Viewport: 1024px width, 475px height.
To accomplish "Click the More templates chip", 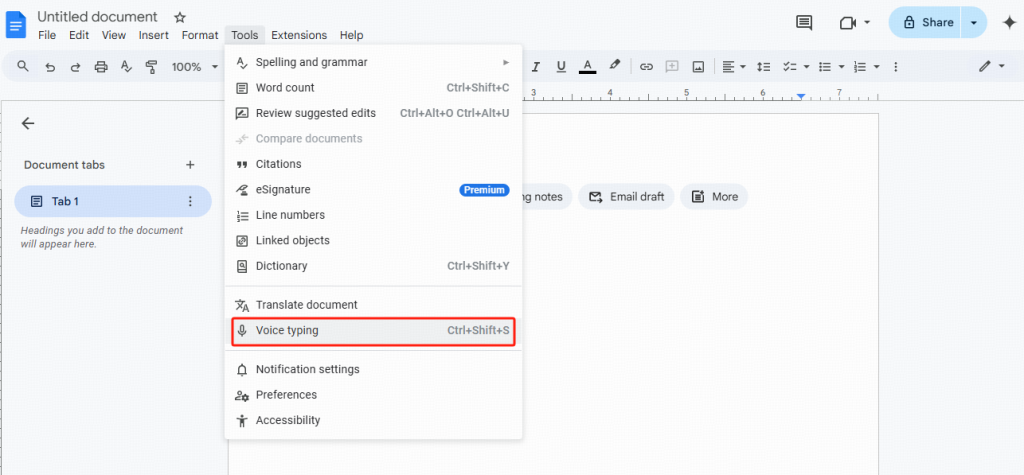I will 714,197.
